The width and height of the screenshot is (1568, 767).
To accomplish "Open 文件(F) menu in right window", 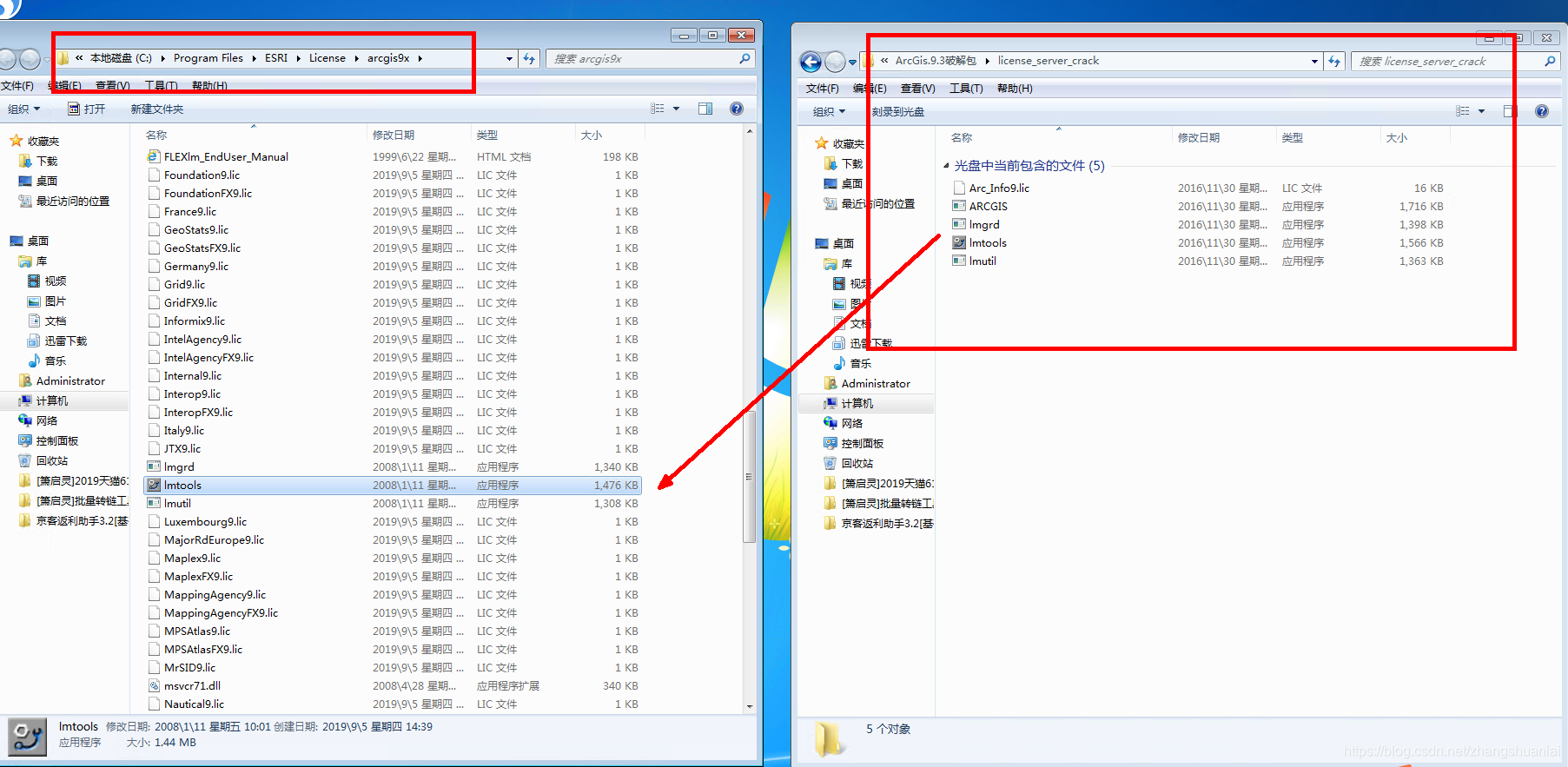I will pyautogui.click(x=822, y=88).
